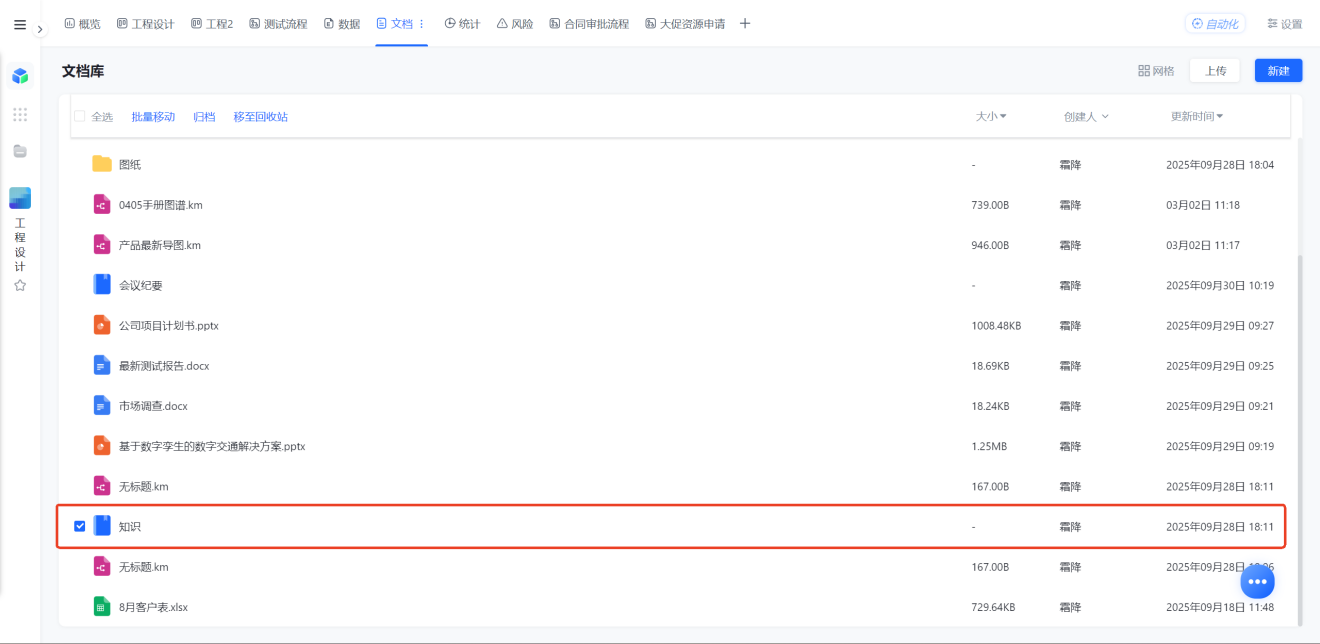This screenshot has height=644, width=1320.
Task: Switch to the 大促资源申请 tab
Action: [x=685, y=24]
